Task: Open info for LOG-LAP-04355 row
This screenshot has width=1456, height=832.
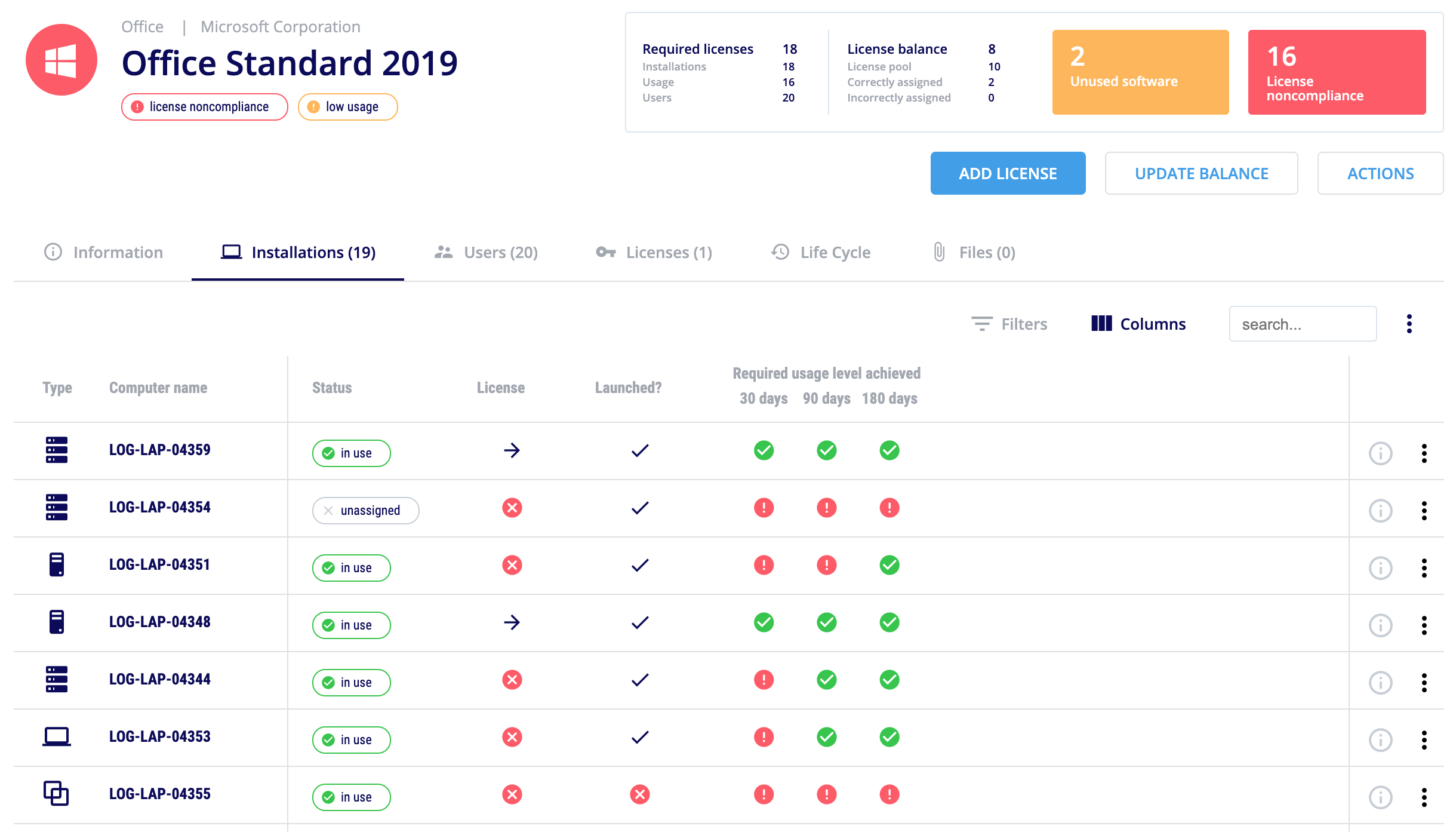Action: point(1380,797)
